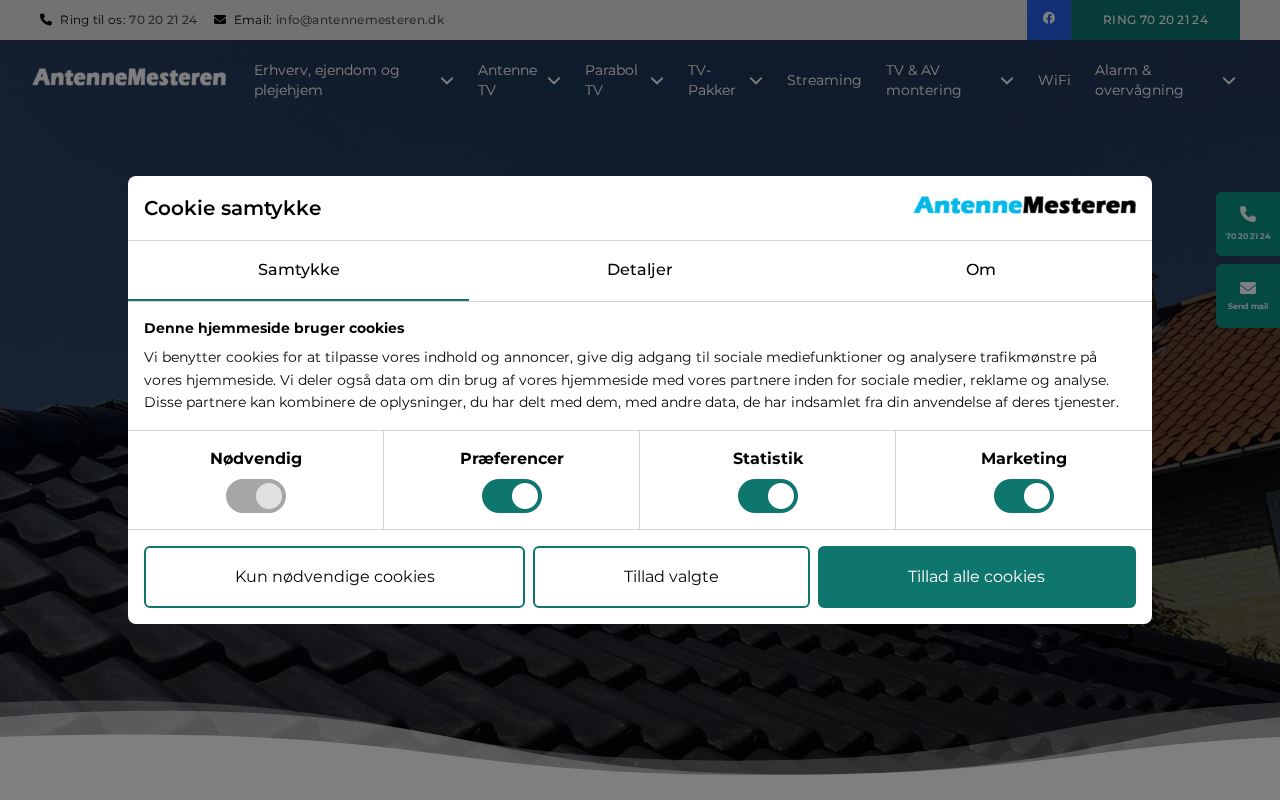The height and width of the screenshot is (800, 1280).
Task: Disable the Præferencer cookie switch
Action: pyautogui.click(x=512, y=496)
